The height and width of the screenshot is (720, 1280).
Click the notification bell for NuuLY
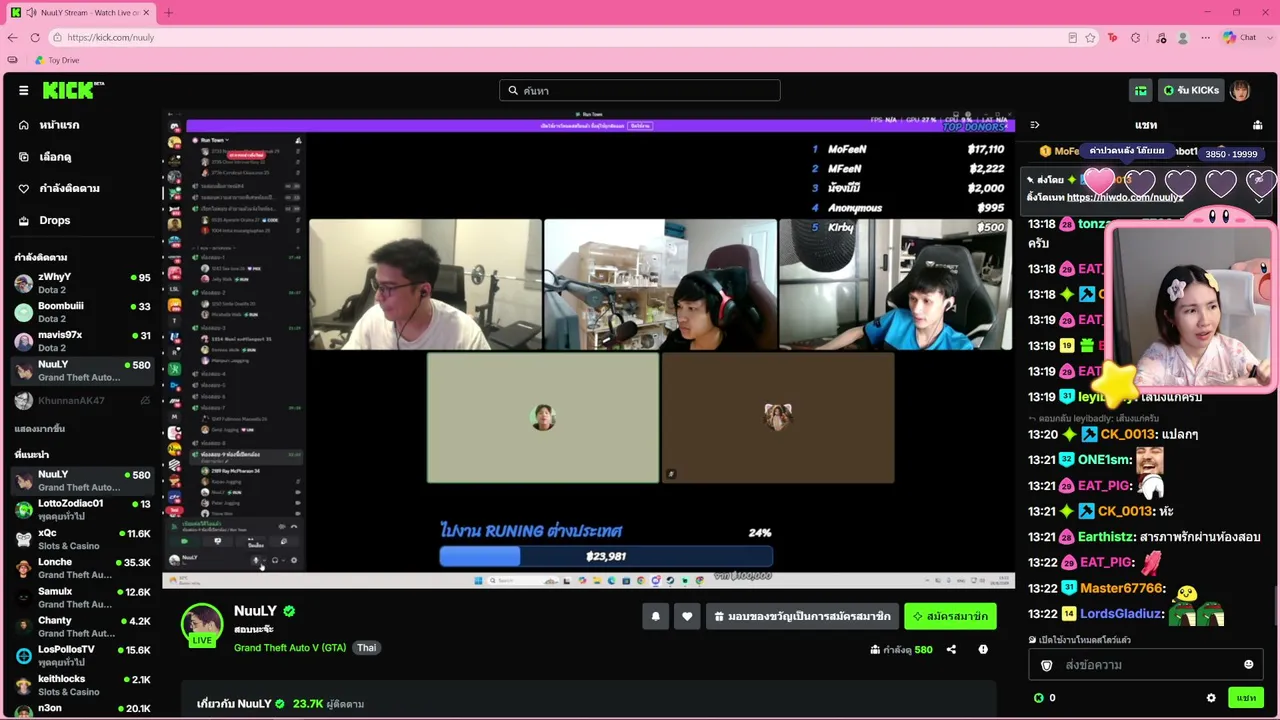655,616
